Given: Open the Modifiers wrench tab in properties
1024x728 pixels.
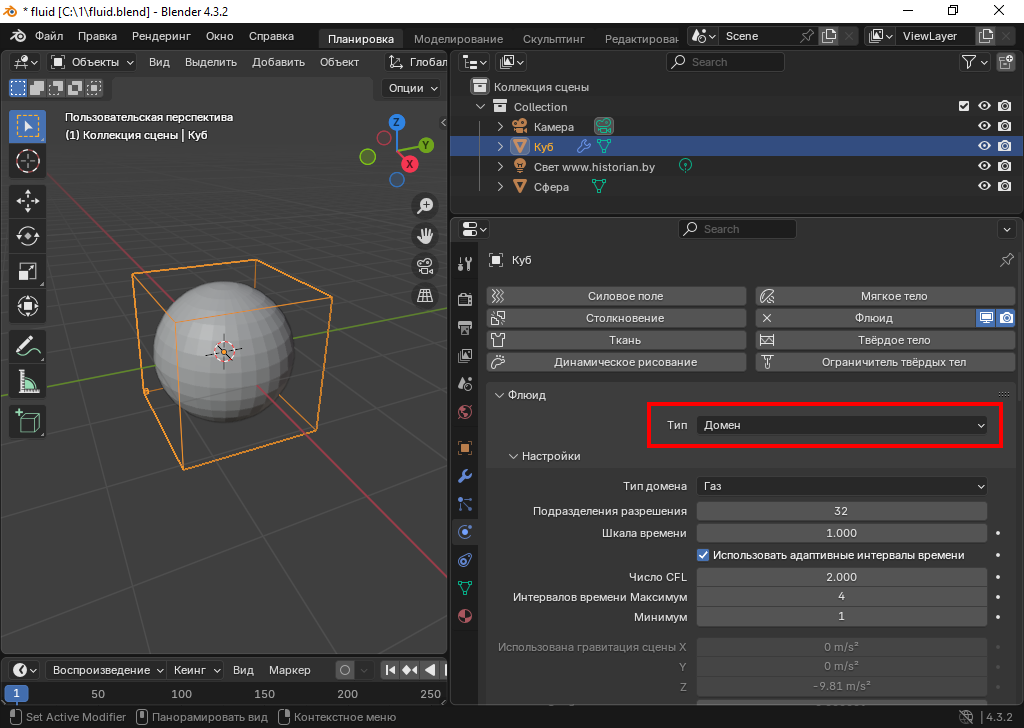Looking at the screenshot, I should [464, 475].
